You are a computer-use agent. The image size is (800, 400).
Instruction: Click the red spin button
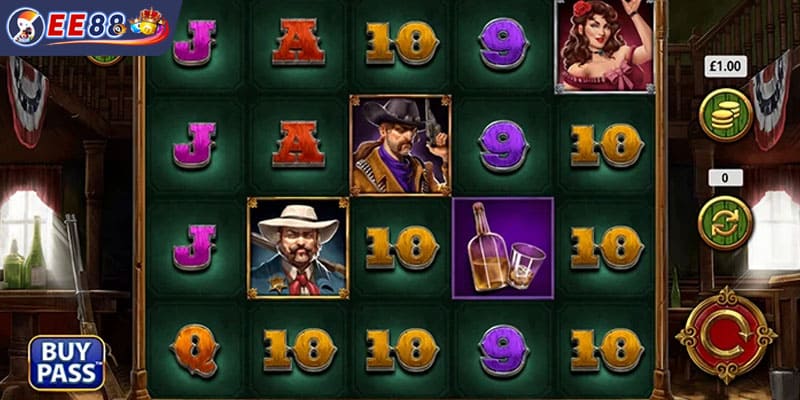726,335
